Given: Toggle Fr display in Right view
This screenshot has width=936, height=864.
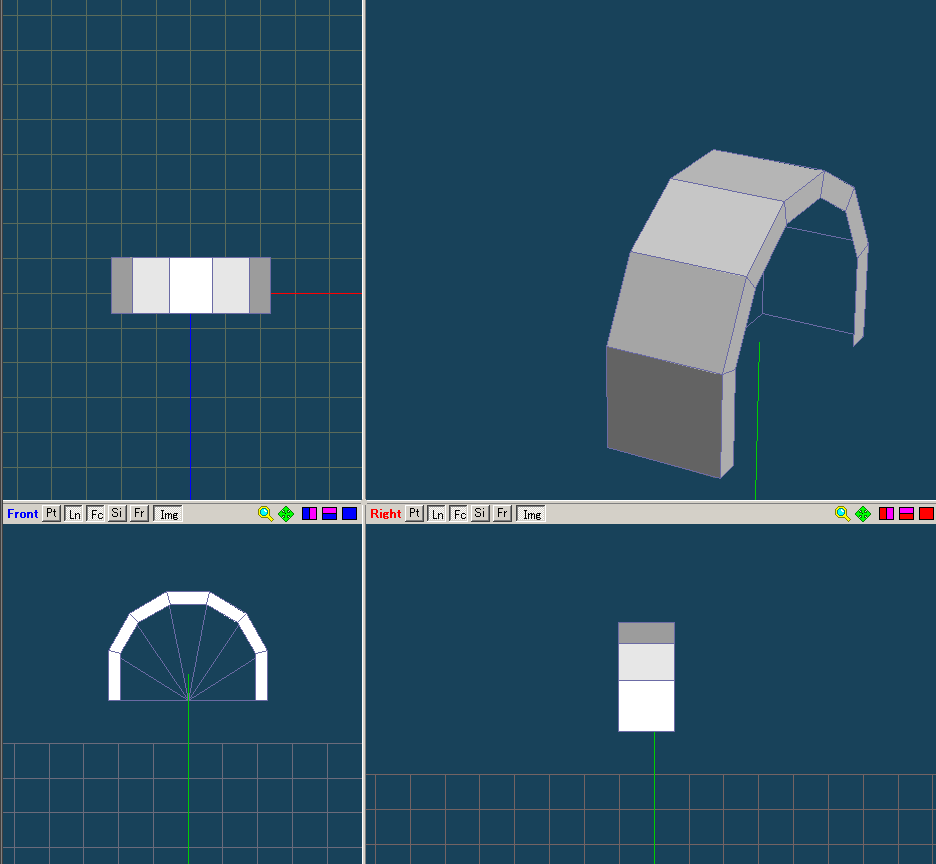Looking at the screenshot, I should 503,514.
